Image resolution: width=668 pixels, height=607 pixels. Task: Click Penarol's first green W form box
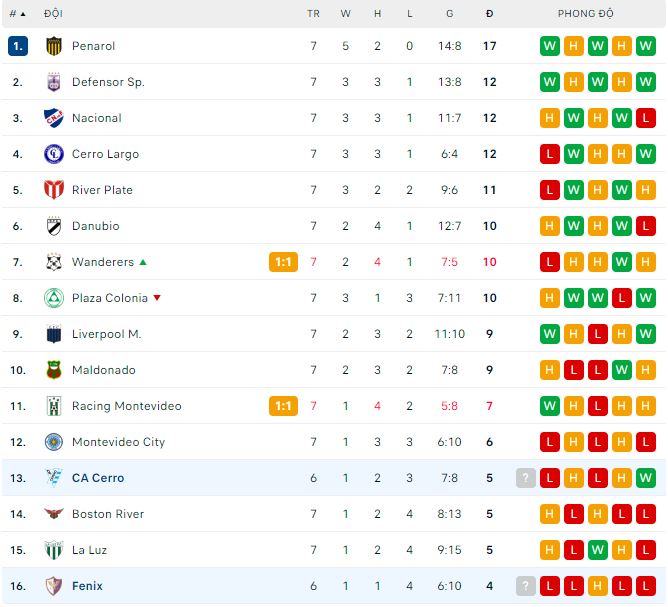click(x=550, y=46)
